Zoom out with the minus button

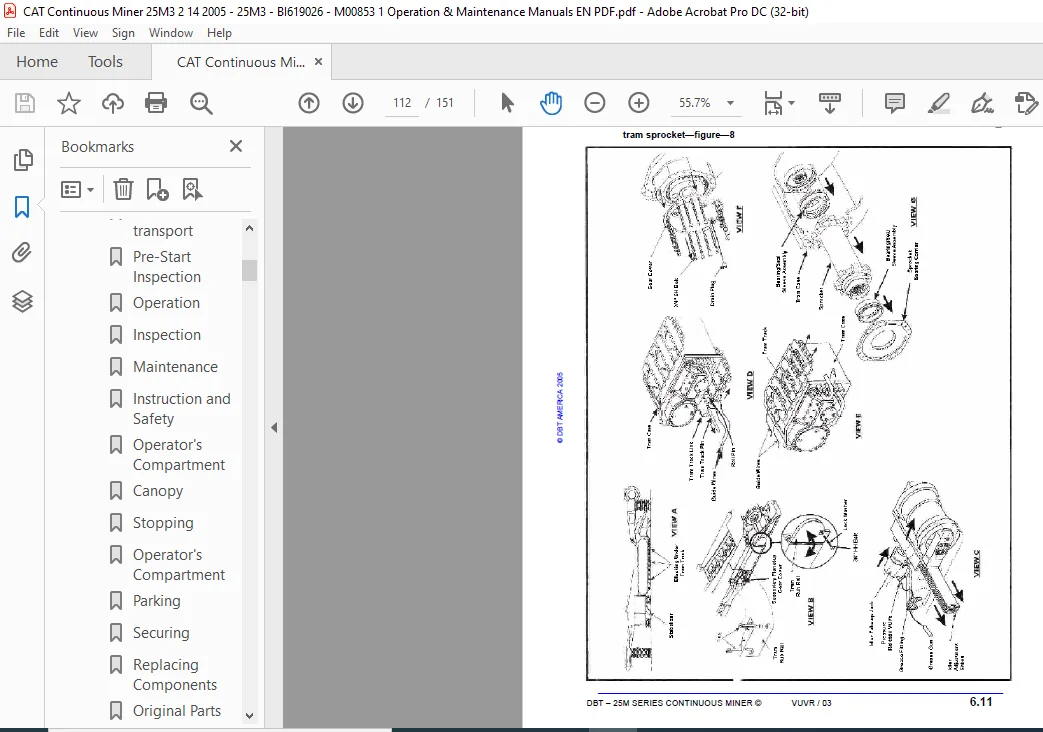click(x=595, y=103)
